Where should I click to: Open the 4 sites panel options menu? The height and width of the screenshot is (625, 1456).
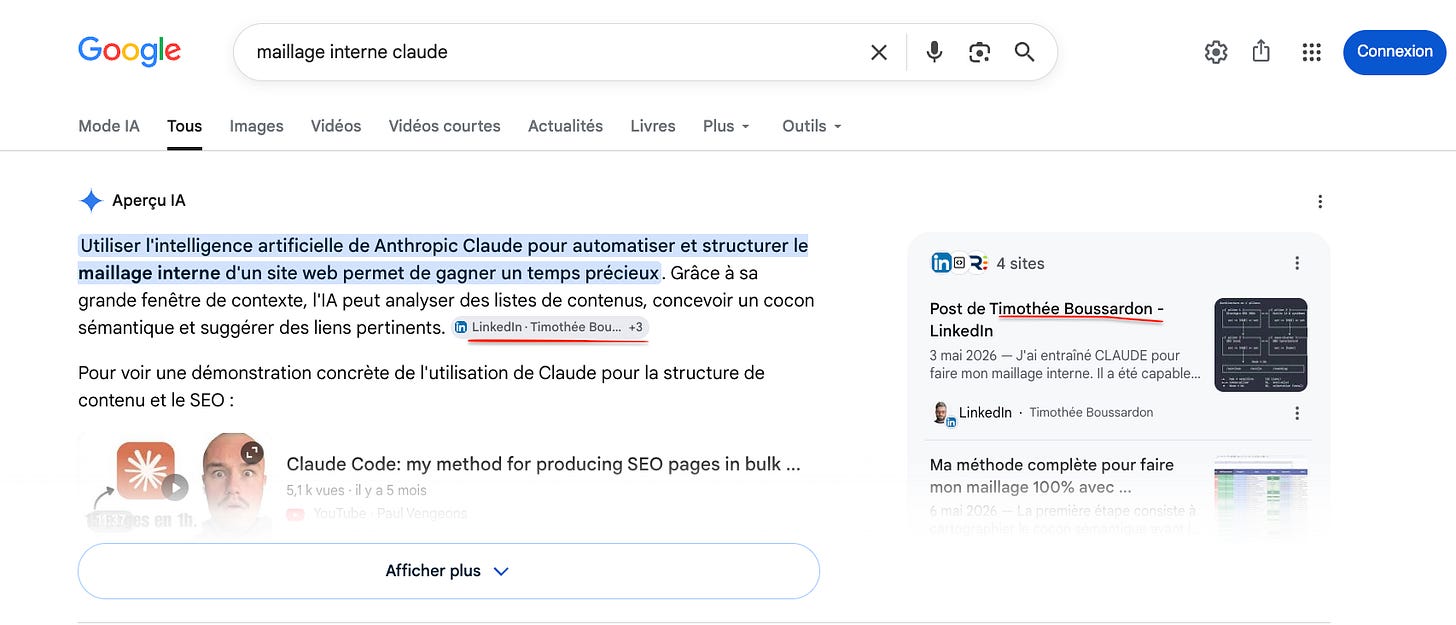click(x=1297, y=263)
